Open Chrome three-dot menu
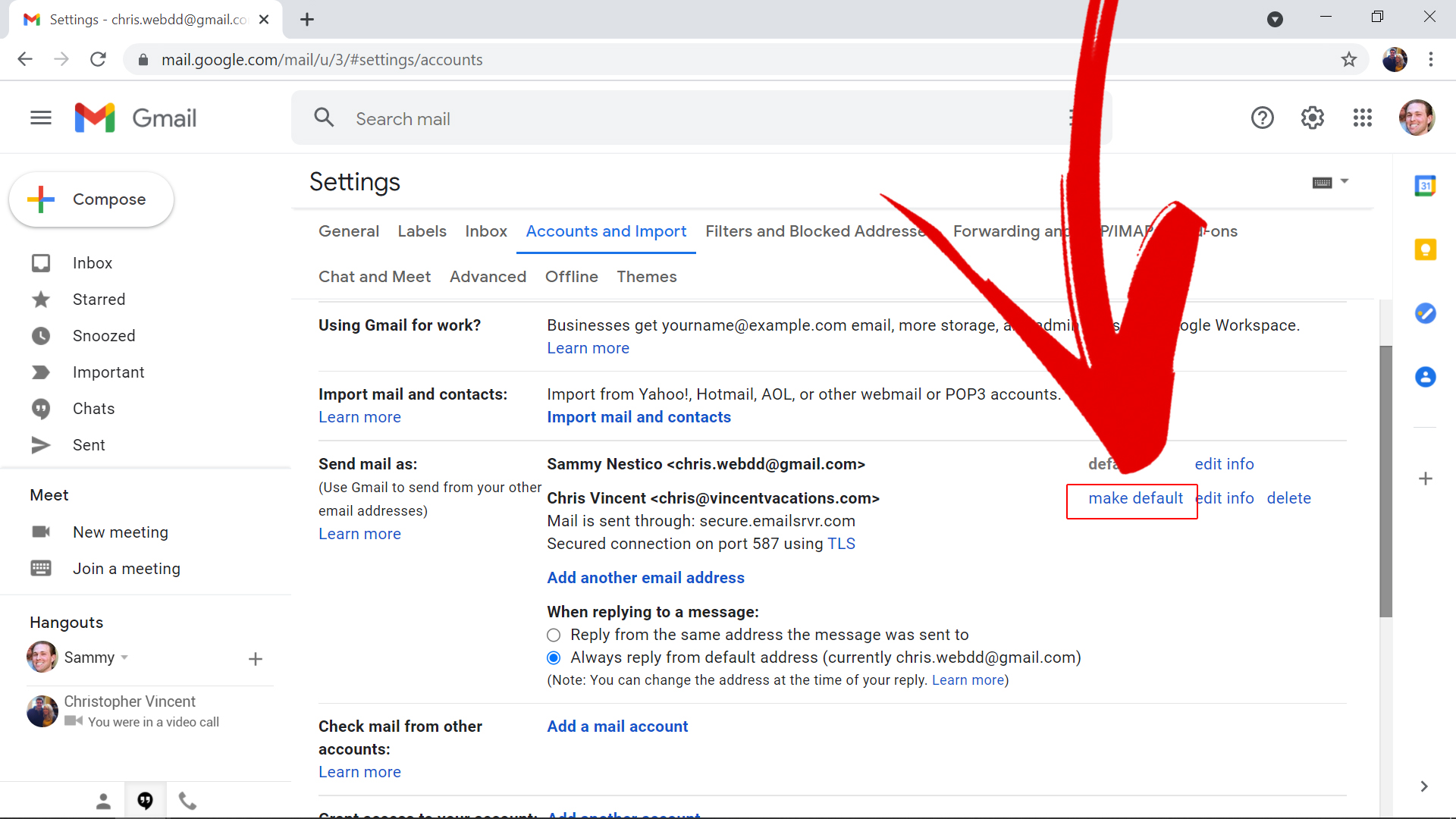The height and width of the screenshot is (819, 1456). 1431,59
